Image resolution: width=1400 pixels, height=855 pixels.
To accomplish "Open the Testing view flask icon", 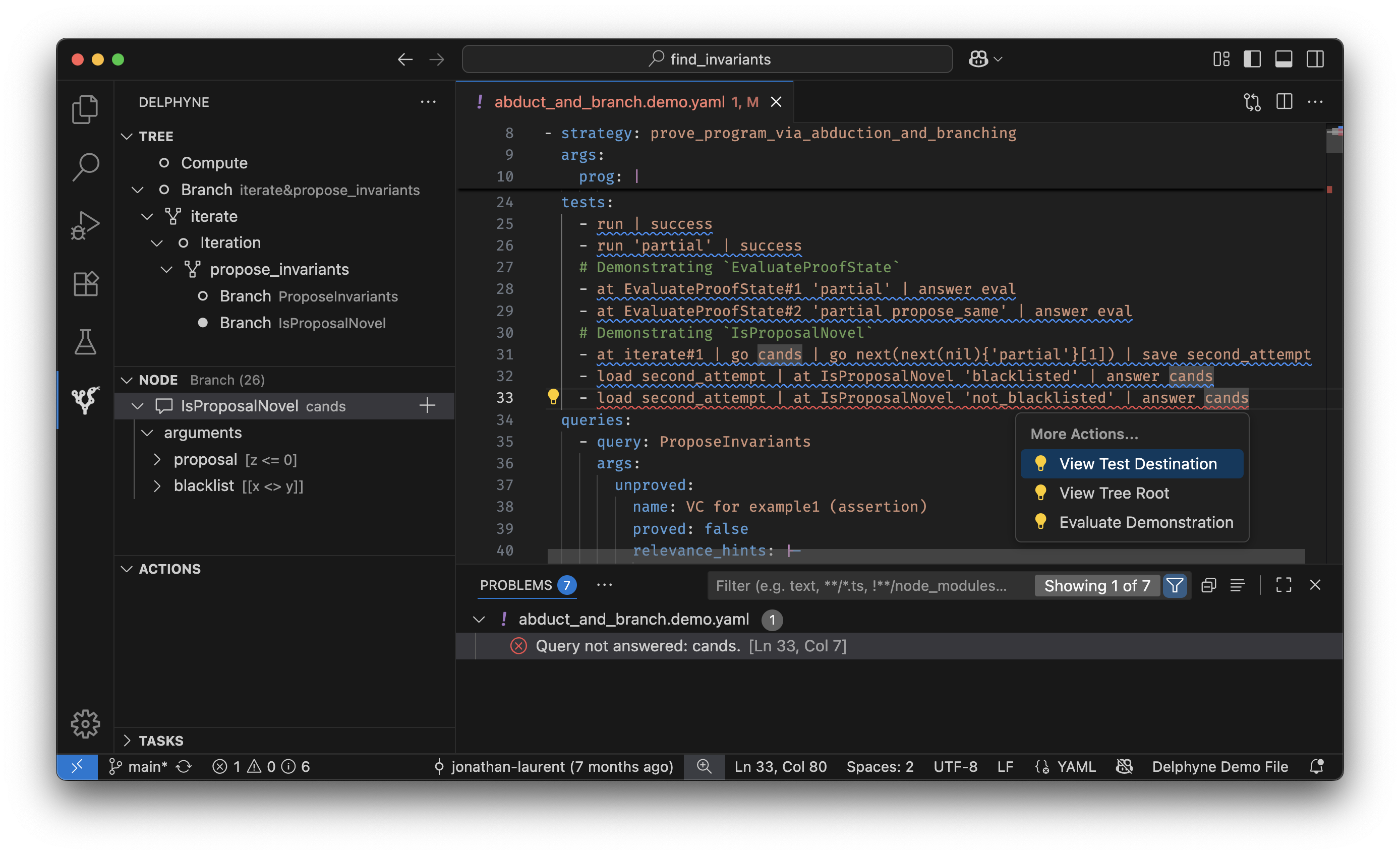I will tap(85, 341).
